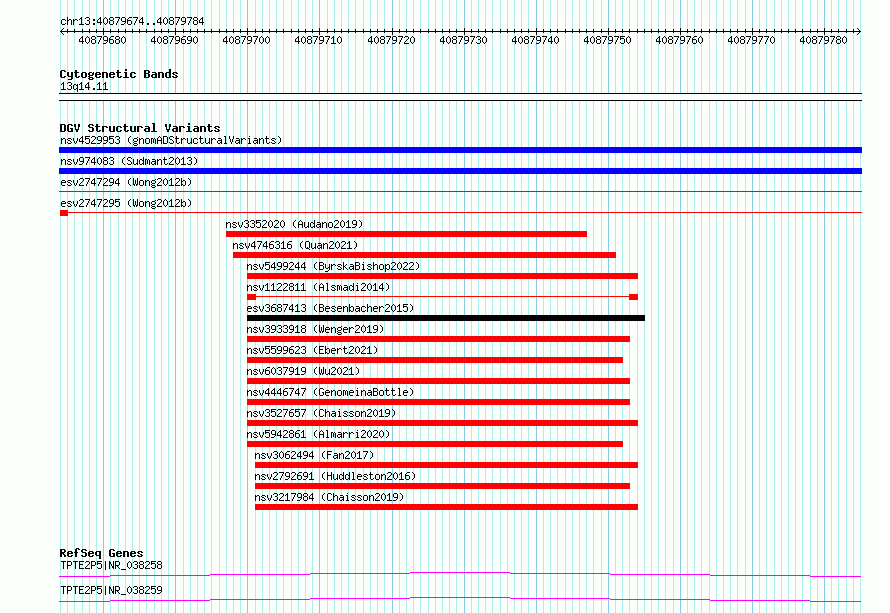Open the nsv974083 (Sudmant2013) label
The height and width of the screenshot is (613, 890).
[129, 161]
